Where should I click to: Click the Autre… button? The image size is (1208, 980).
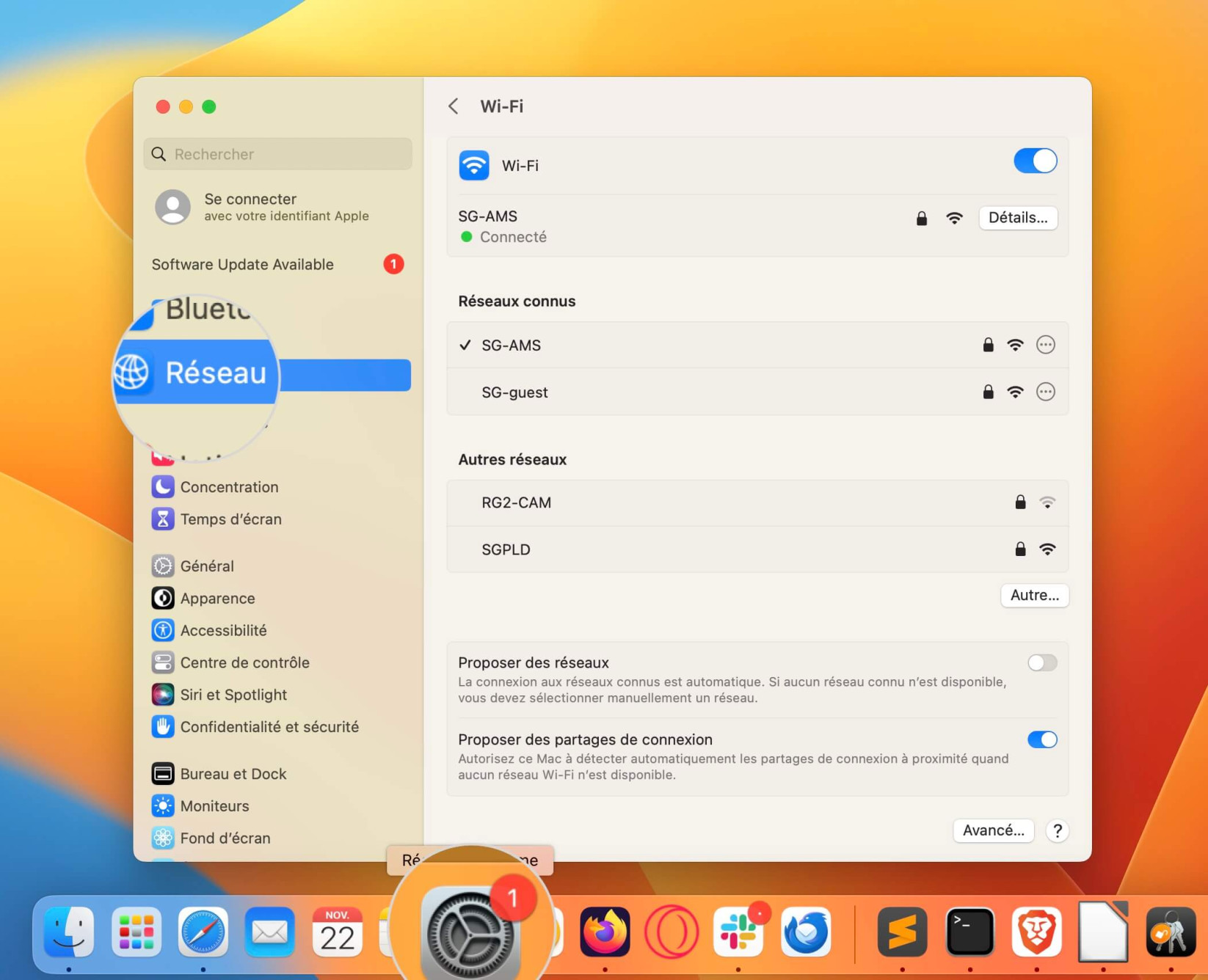click(x=1034, y=595)
